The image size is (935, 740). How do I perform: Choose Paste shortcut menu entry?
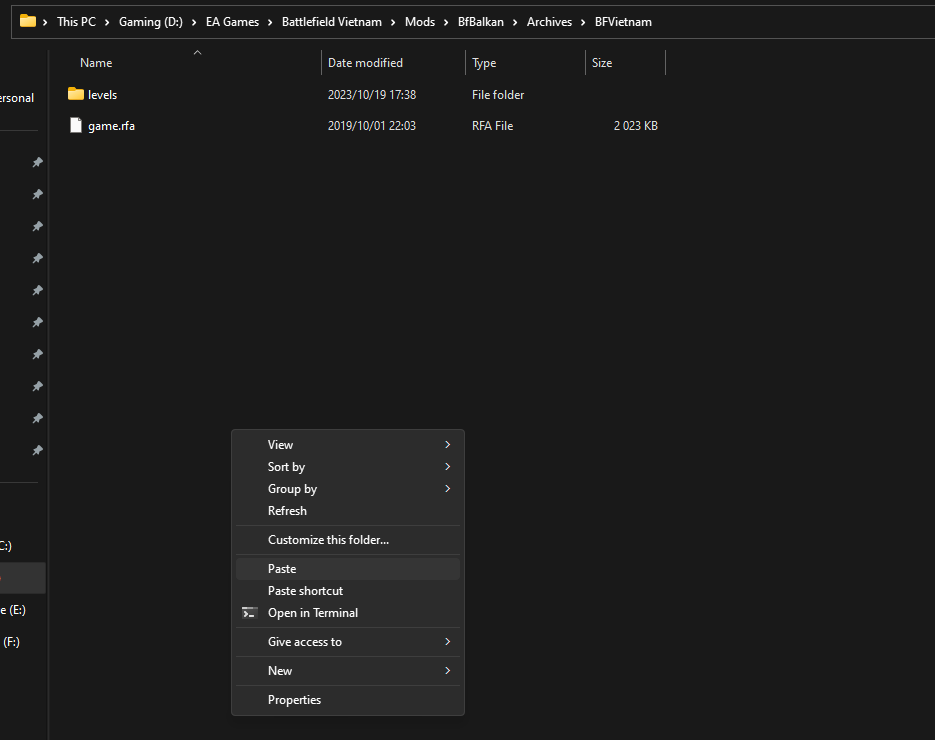(305, 591)
